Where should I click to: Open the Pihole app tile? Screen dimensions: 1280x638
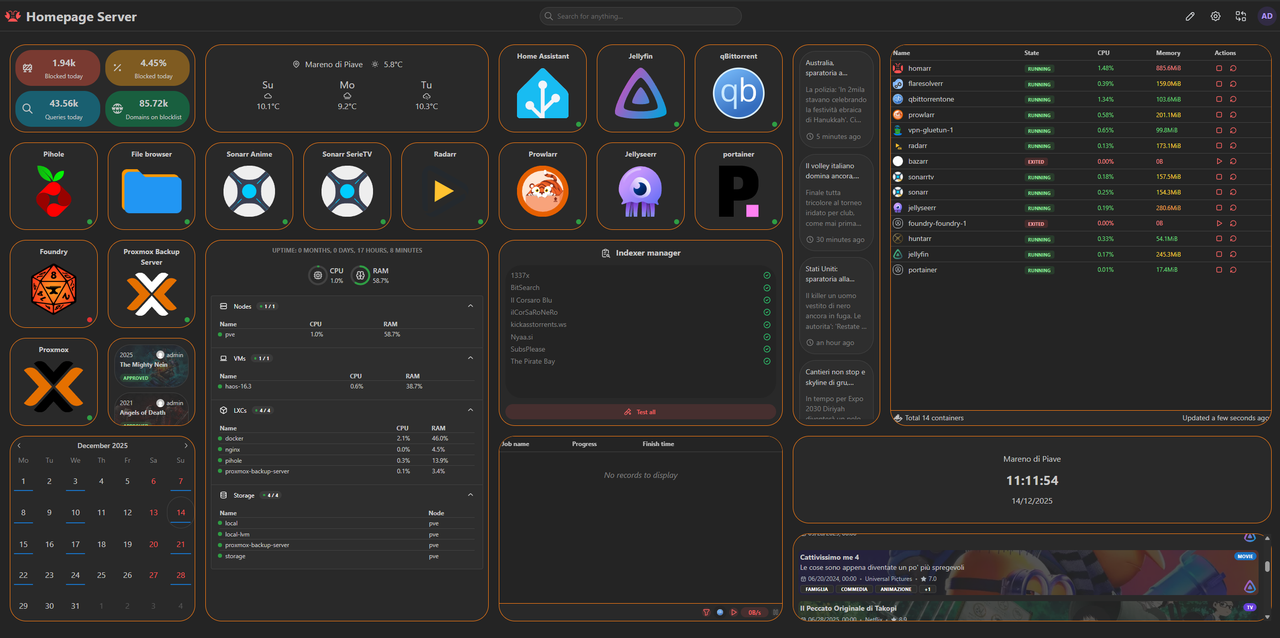(x=54, y=186)
